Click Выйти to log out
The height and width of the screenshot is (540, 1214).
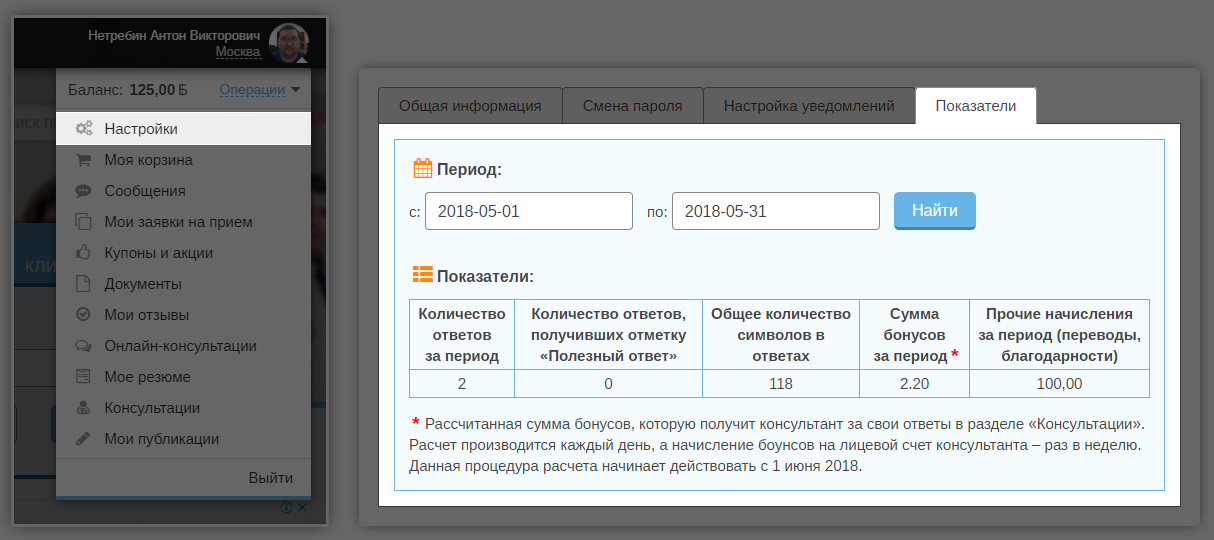(x=270, y=478)
